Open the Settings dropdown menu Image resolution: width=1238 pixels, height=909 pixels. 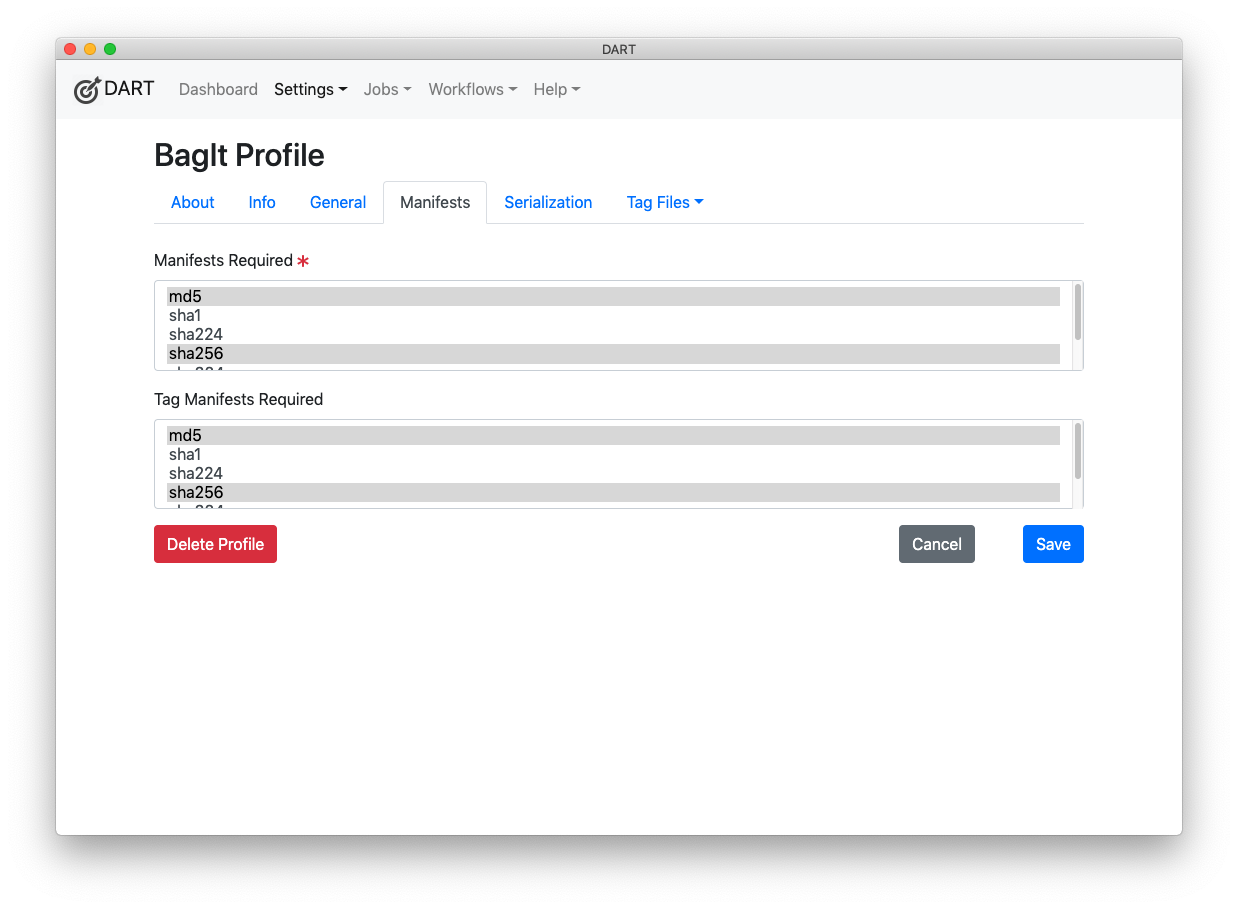tap(310, 89)
